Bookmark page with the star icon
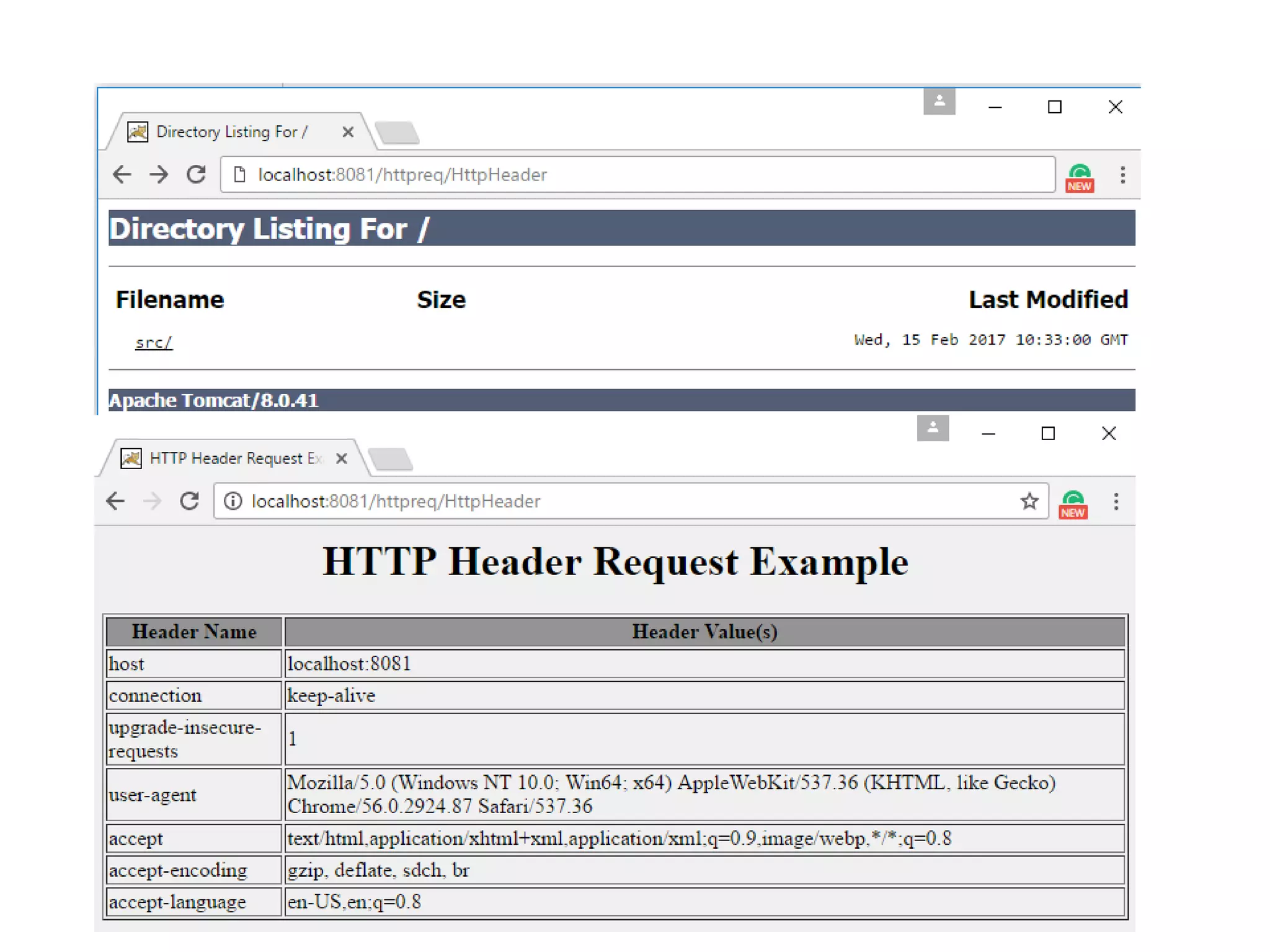This screenshot has width=1270, height=952. coord(1029,501)
